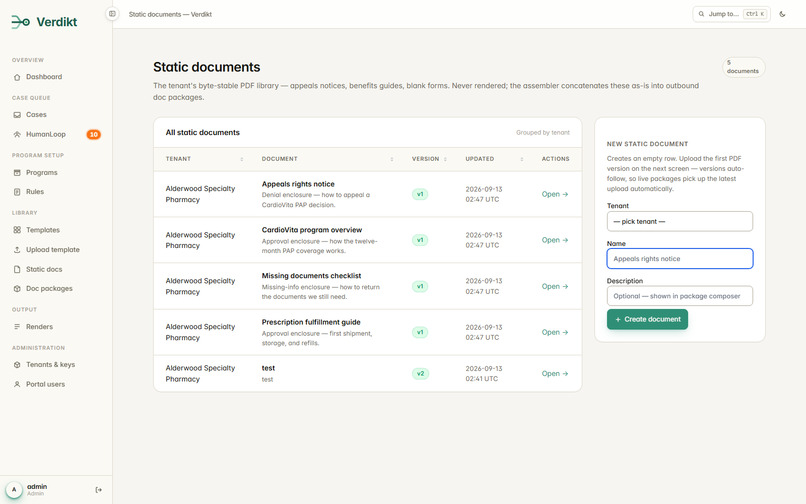
Task: Click the admin avatar circle
Action: pyautogui.click(x=14, y=490)
